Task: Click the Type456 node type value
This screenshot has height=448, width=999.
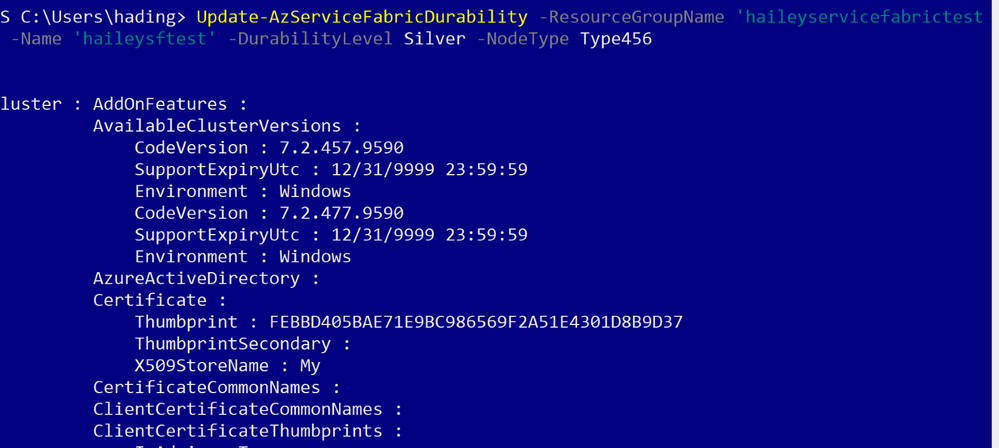Action: click(x=616, y=40)
